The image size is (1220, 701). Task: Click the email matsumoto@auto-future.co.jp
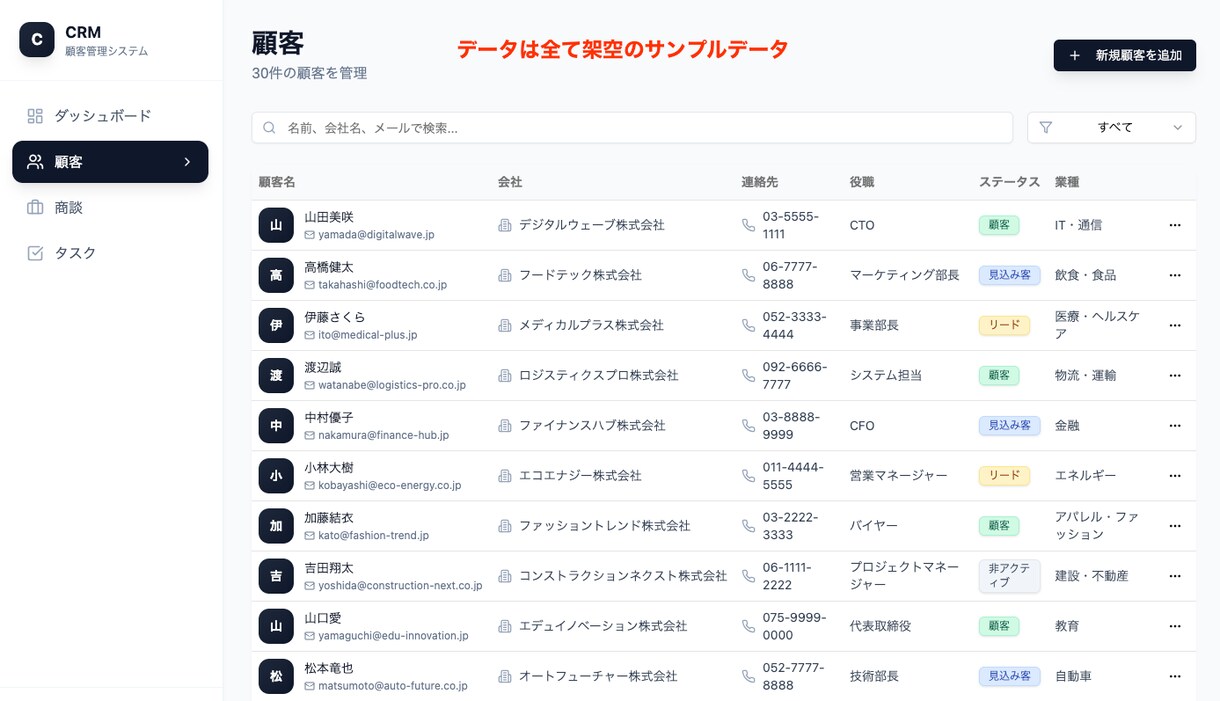coord(393,686)
